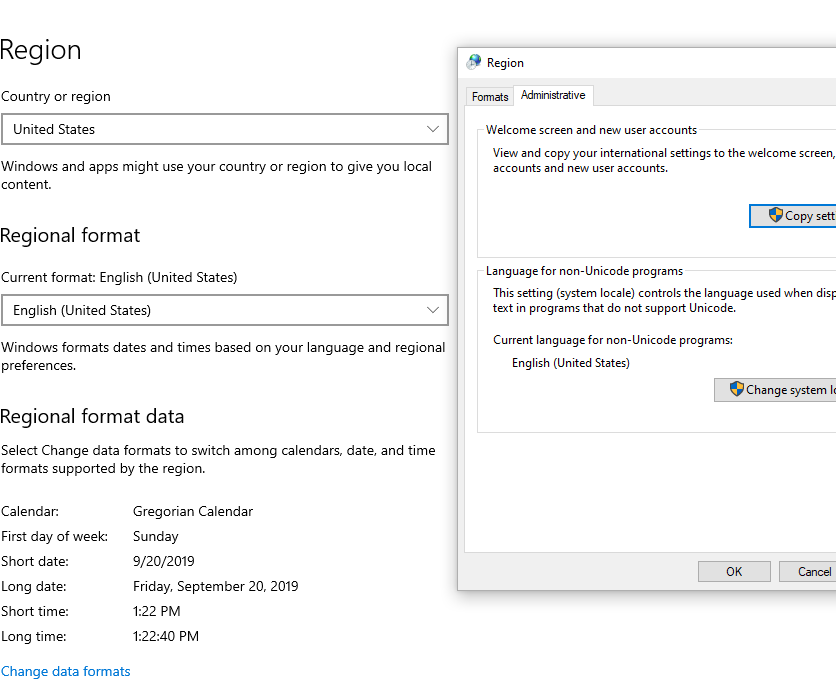
Task: Click the Short date value 9/20/2019
Action: coord(164,561)
